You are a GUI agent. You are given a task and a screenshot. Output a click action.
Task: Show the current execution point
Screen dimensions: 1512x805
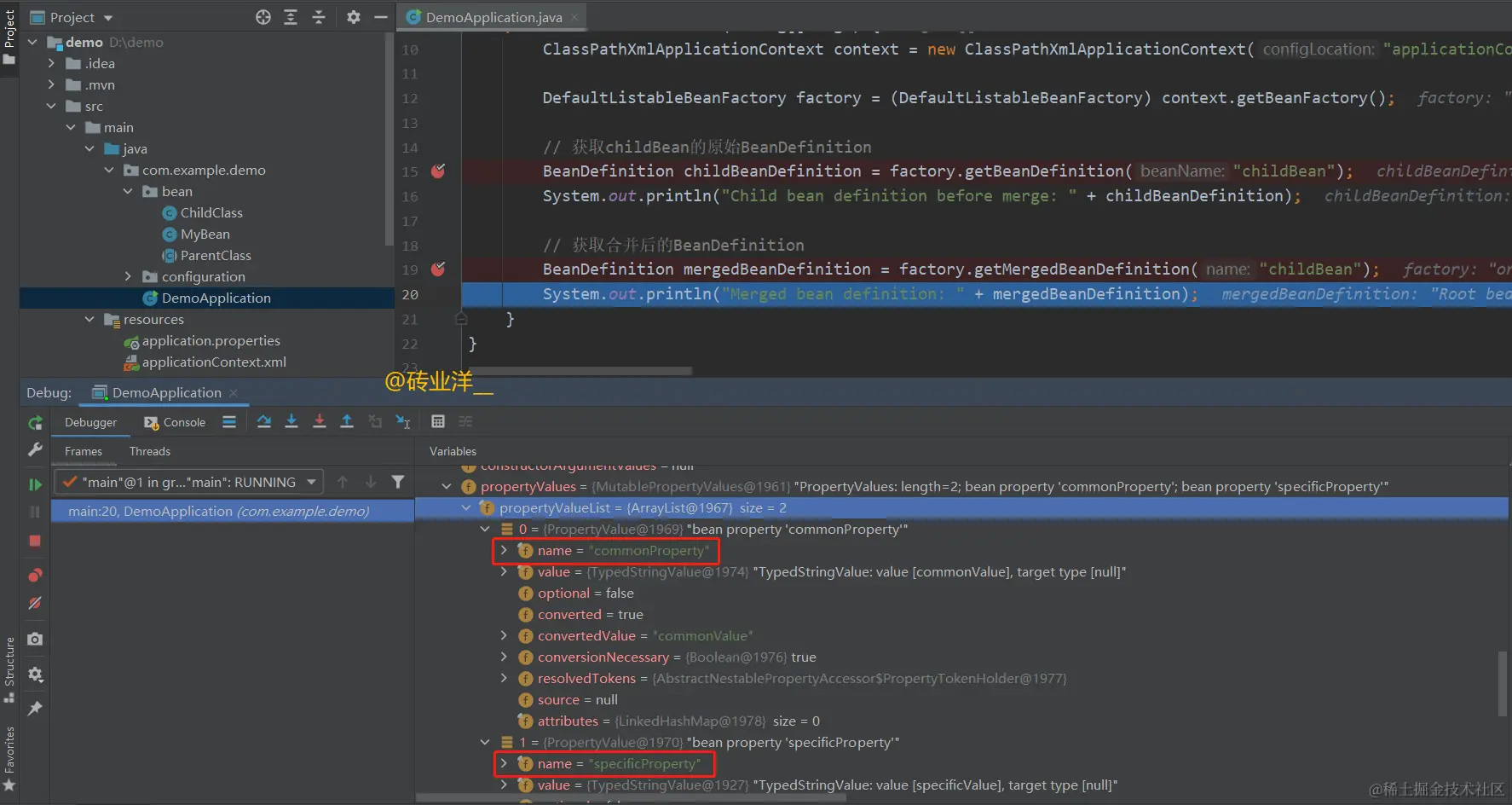[229, 421]
